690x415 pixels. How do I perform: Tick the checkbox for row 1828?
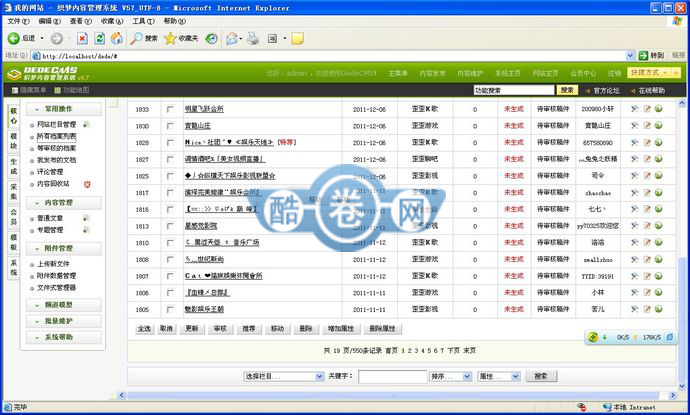[x=170, y=143]
